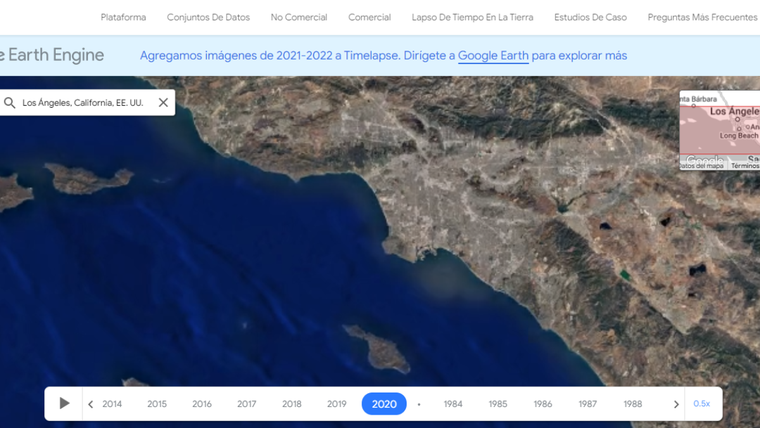
Task: Go to year 1984 on timeline
Action: (453, 404)
